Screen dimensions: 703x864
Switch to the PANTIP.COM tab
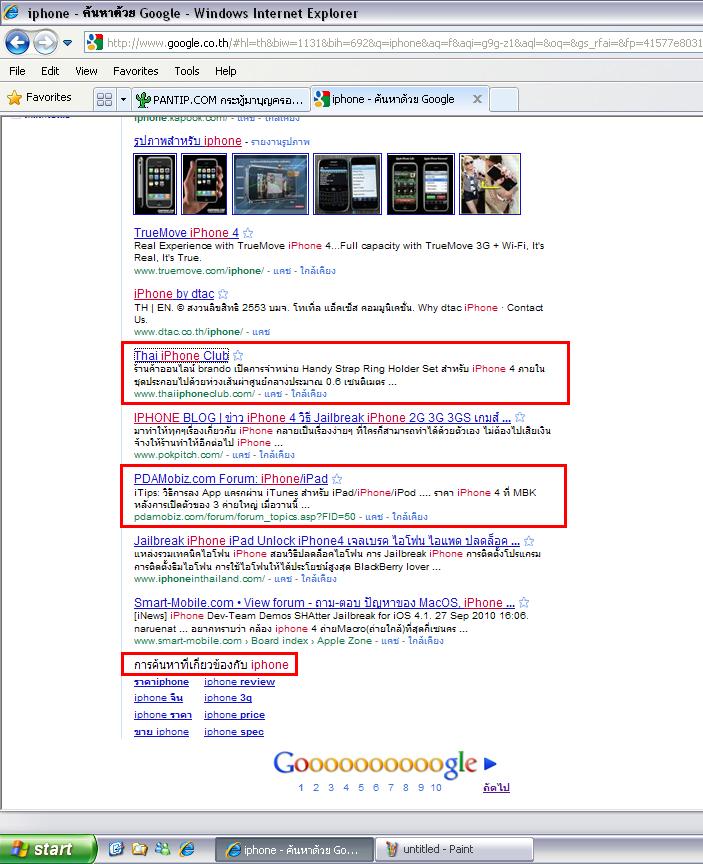pos(220,100)
